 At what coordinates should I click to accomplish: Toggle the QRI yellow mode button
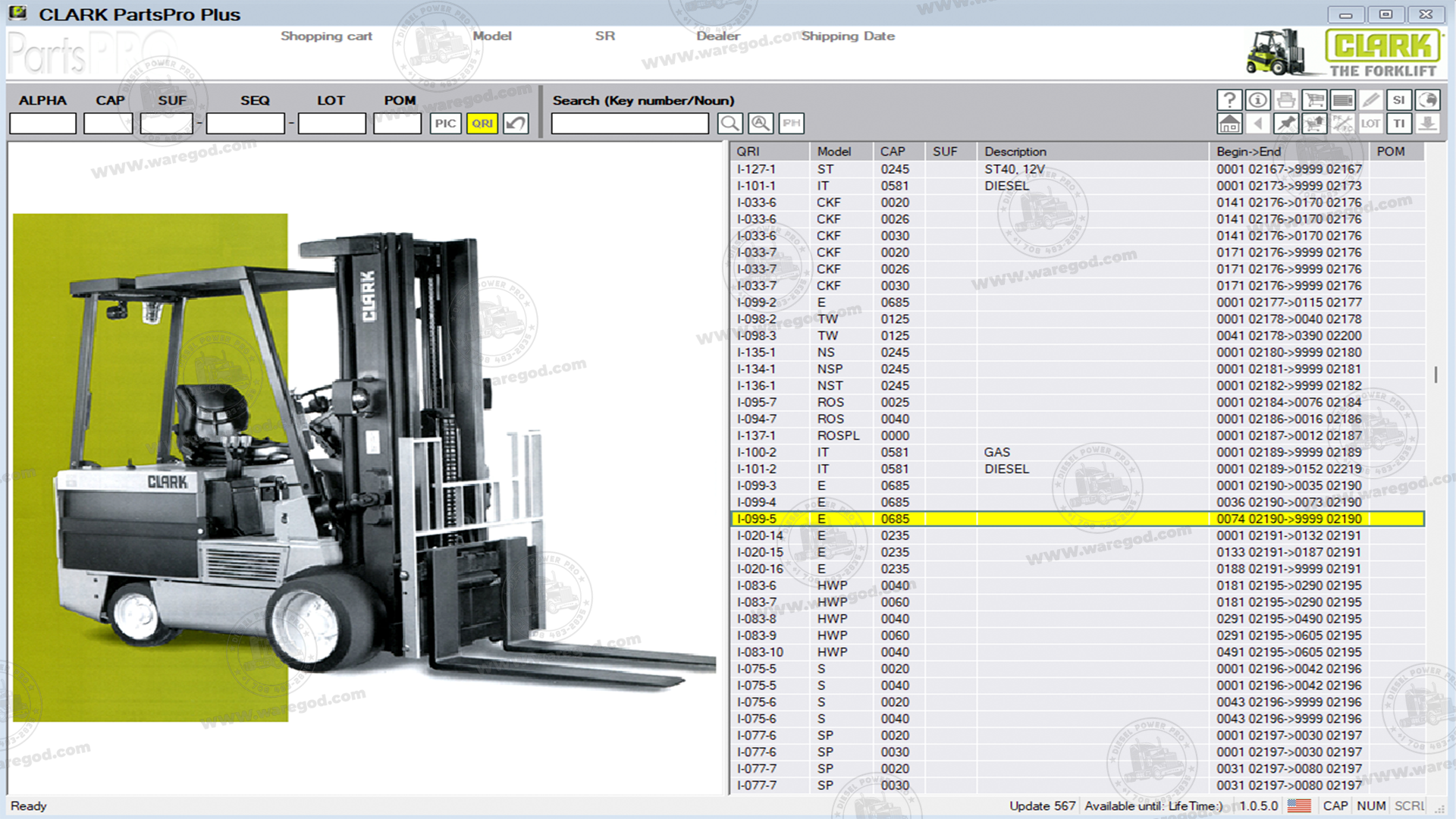(482, 124)
